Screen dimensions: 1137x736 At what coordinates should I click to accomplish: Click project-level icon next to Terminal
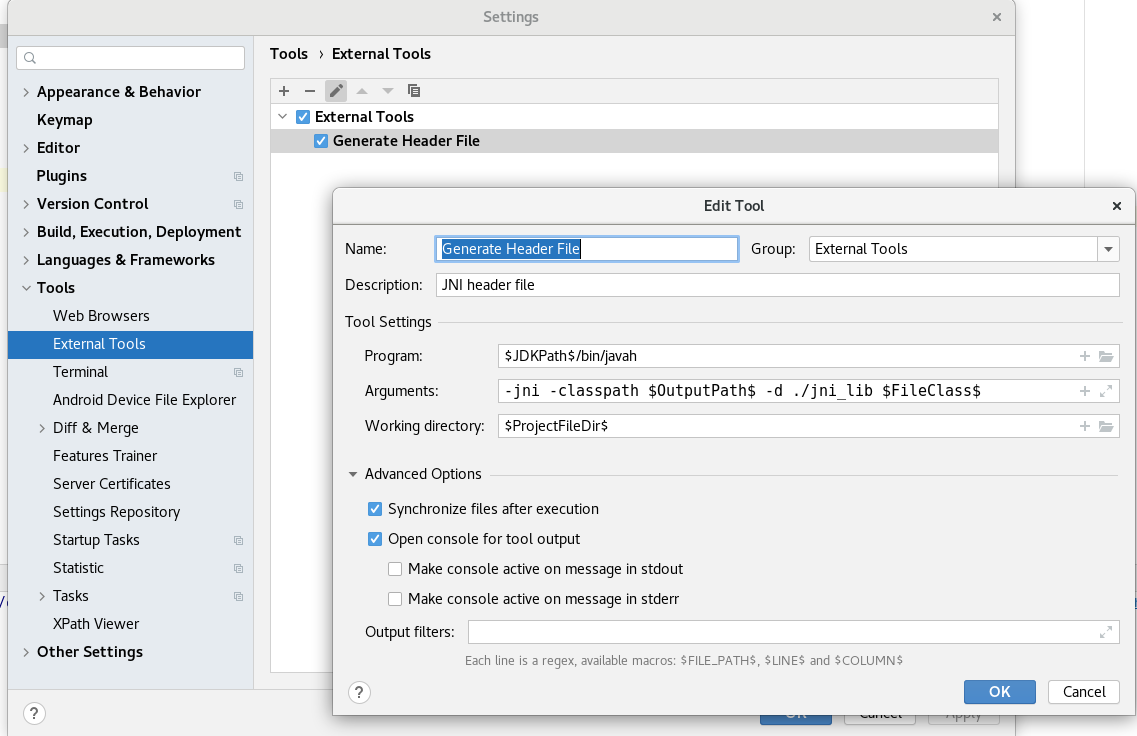(239, 372)
